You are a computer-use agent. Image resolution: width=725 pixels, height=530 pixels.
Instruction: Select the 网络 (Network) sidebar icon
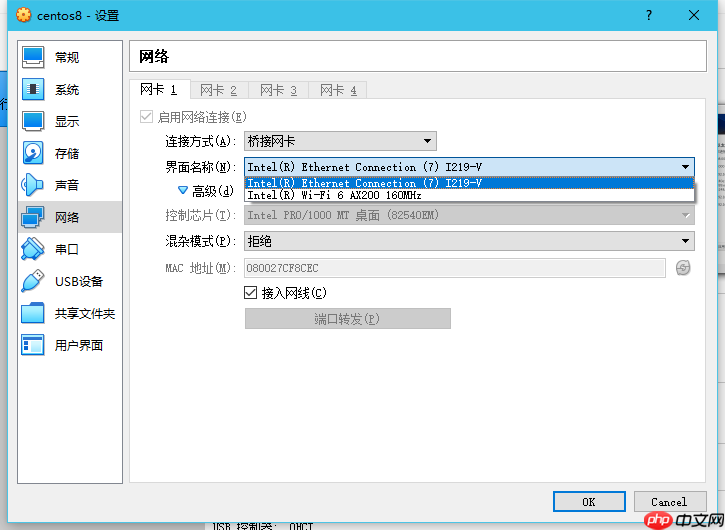33,217
